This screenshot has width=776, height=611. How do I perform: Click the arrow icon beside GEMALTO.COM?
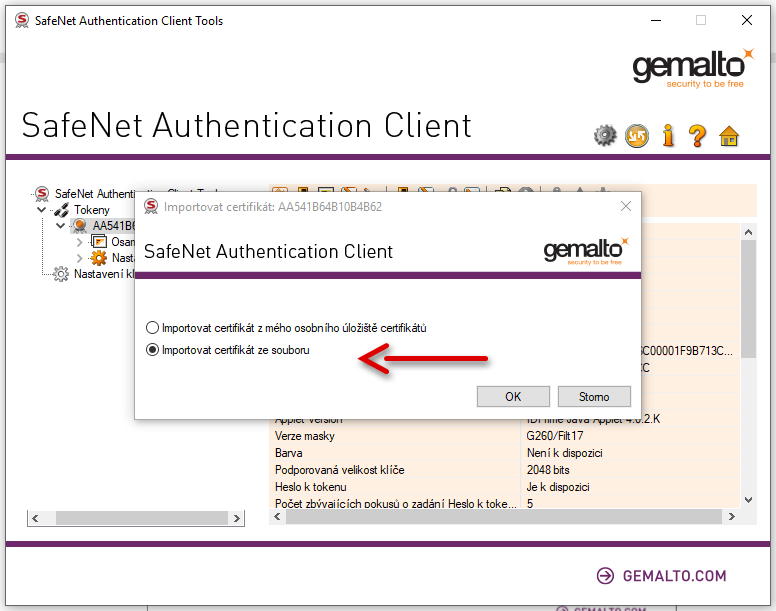pos(605,575)
